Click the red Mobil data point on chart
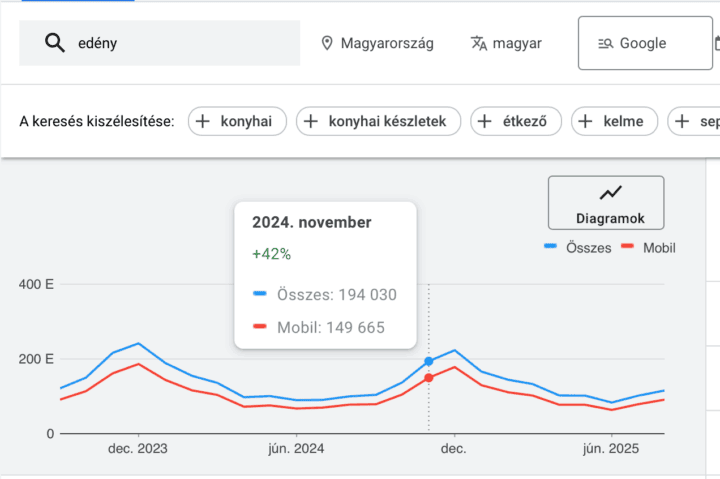This screenshot has width=720, height=479. point(429,378)
